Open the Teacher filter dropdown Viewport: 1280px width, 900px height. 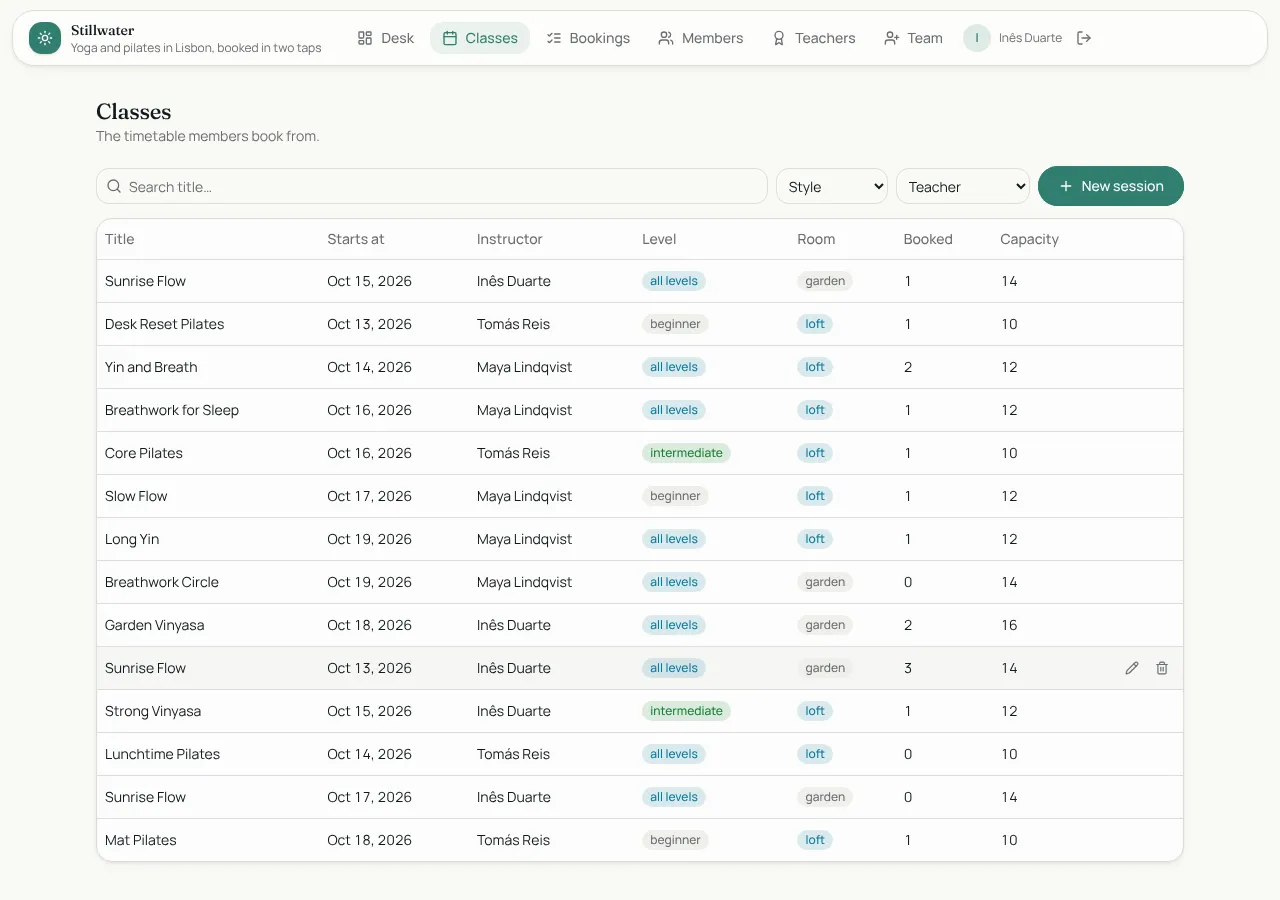tap(963, 186)
